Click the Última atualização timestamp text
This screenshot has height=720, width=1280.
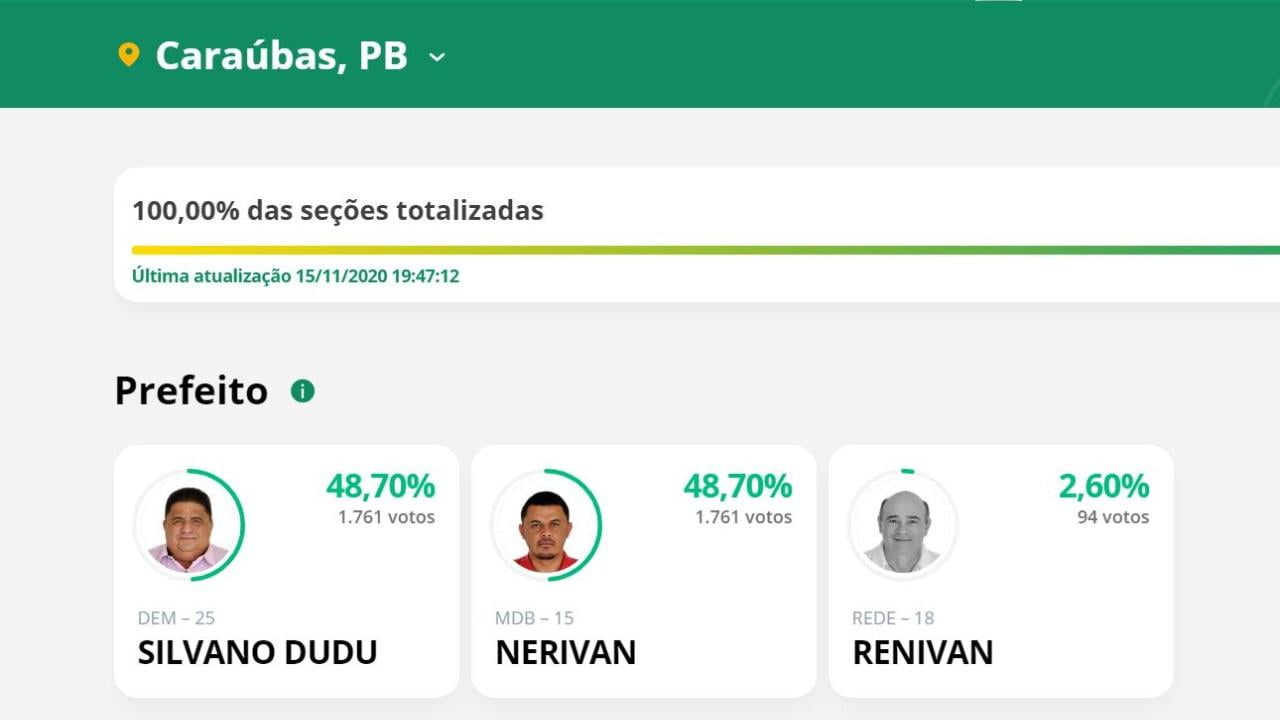295,276
